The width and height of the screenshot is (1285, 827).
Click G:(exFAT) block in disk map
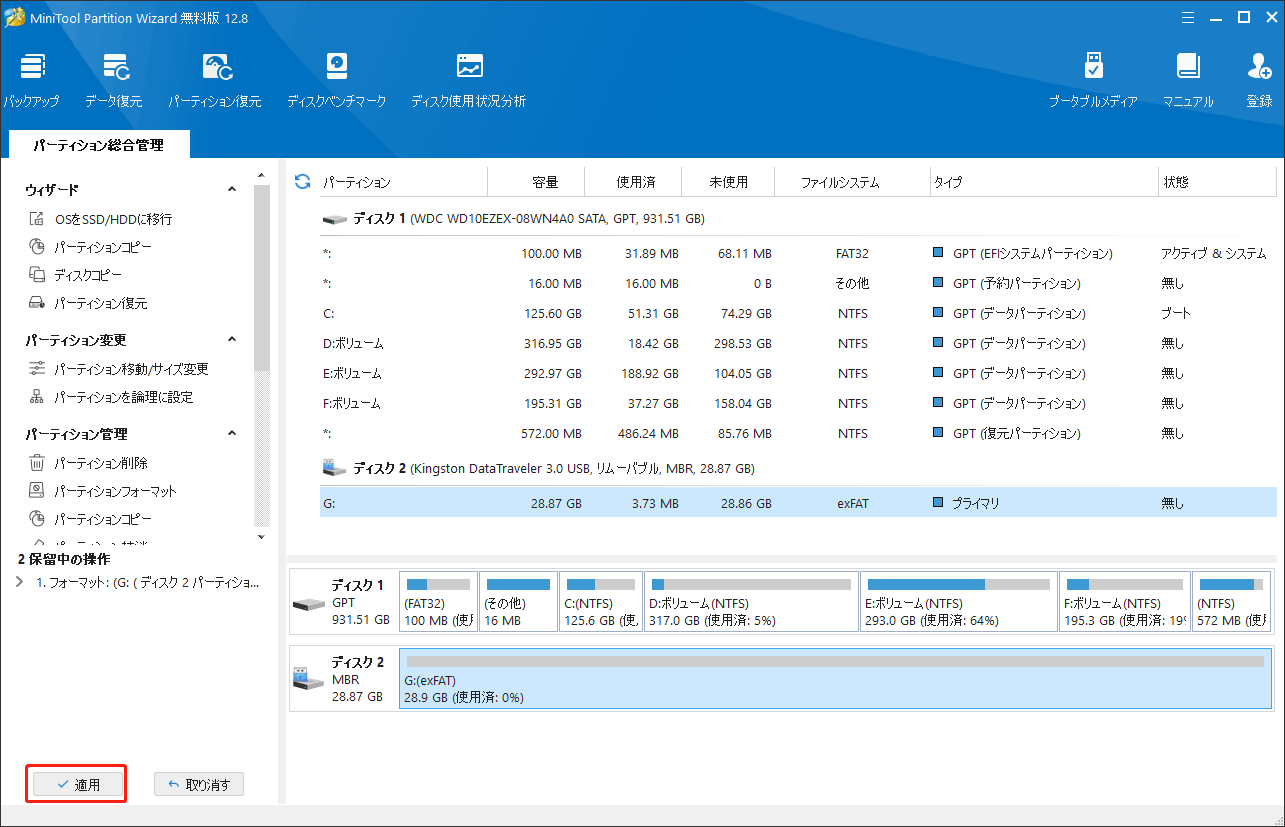[835, 678]
